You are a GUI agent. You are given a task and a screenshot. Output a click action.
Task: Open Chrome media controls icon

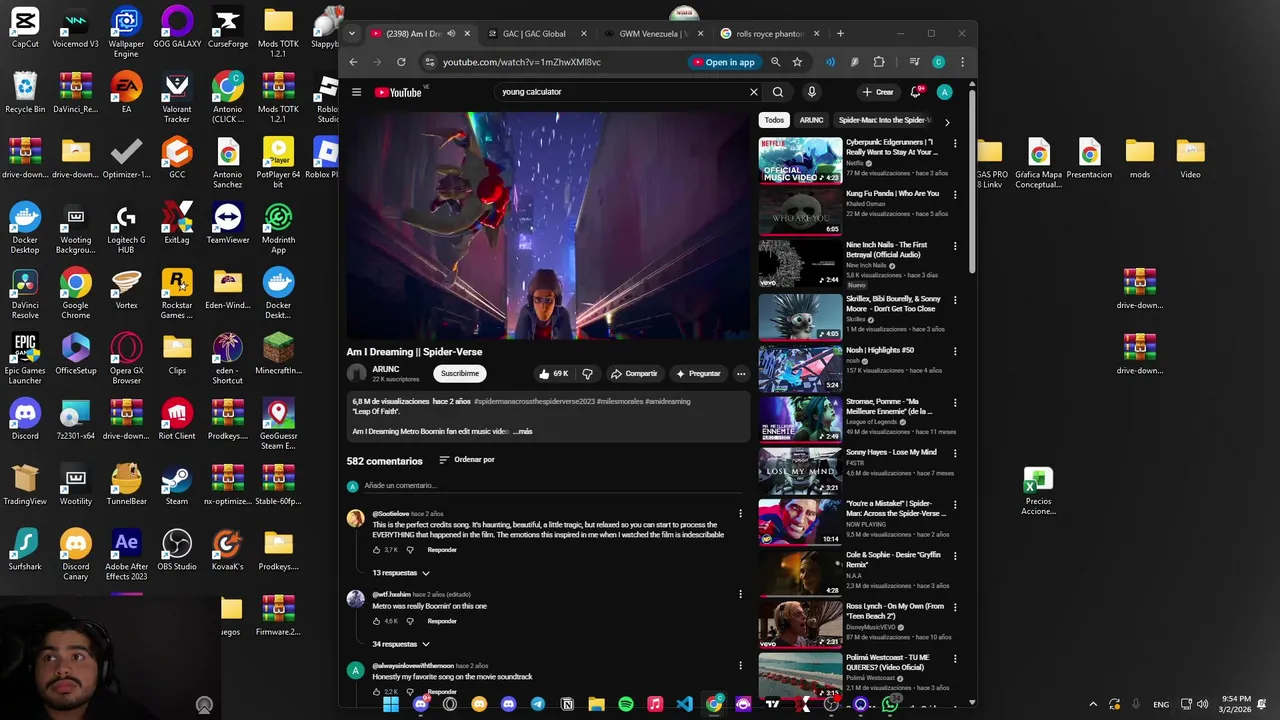[x=914, y=62]
